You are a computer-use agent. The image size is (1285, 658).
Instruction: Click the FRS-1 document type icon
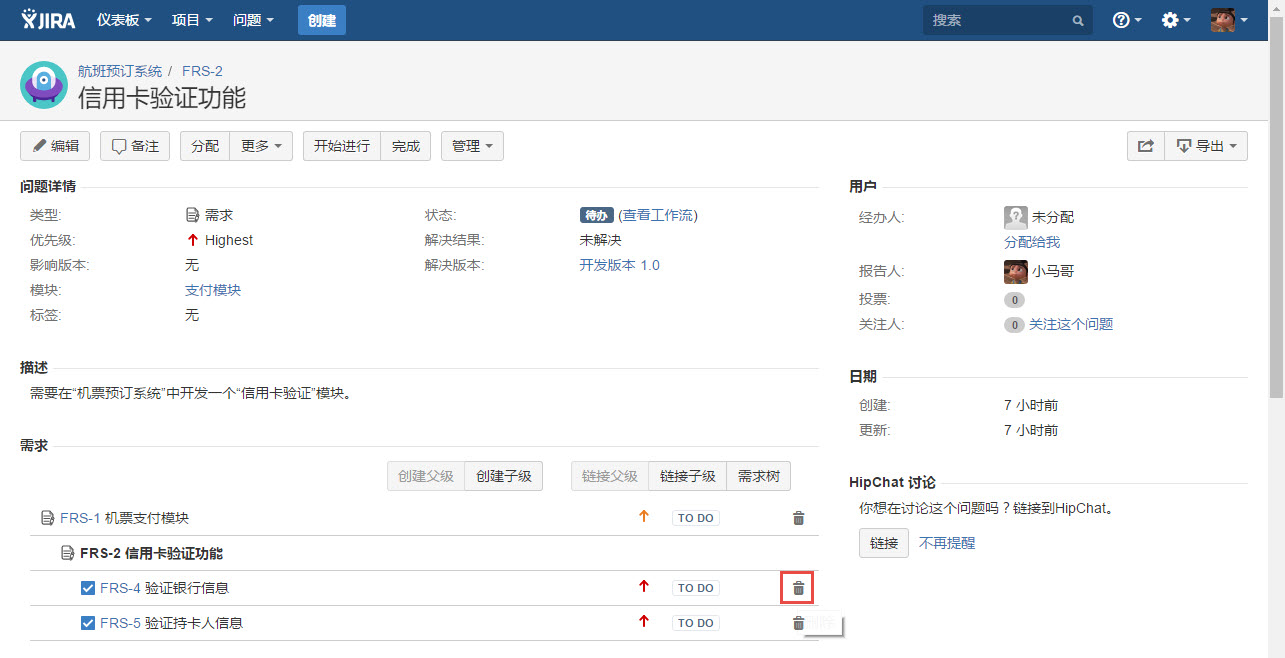pos(47,518)
